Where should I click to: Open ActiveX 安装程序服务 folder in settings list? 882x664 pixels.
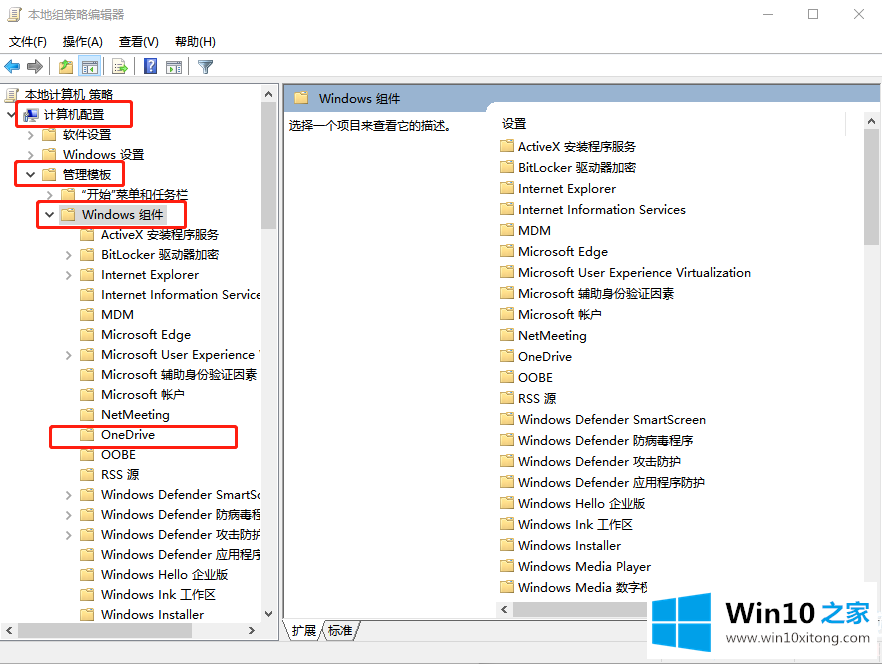(x=577, y=147)
